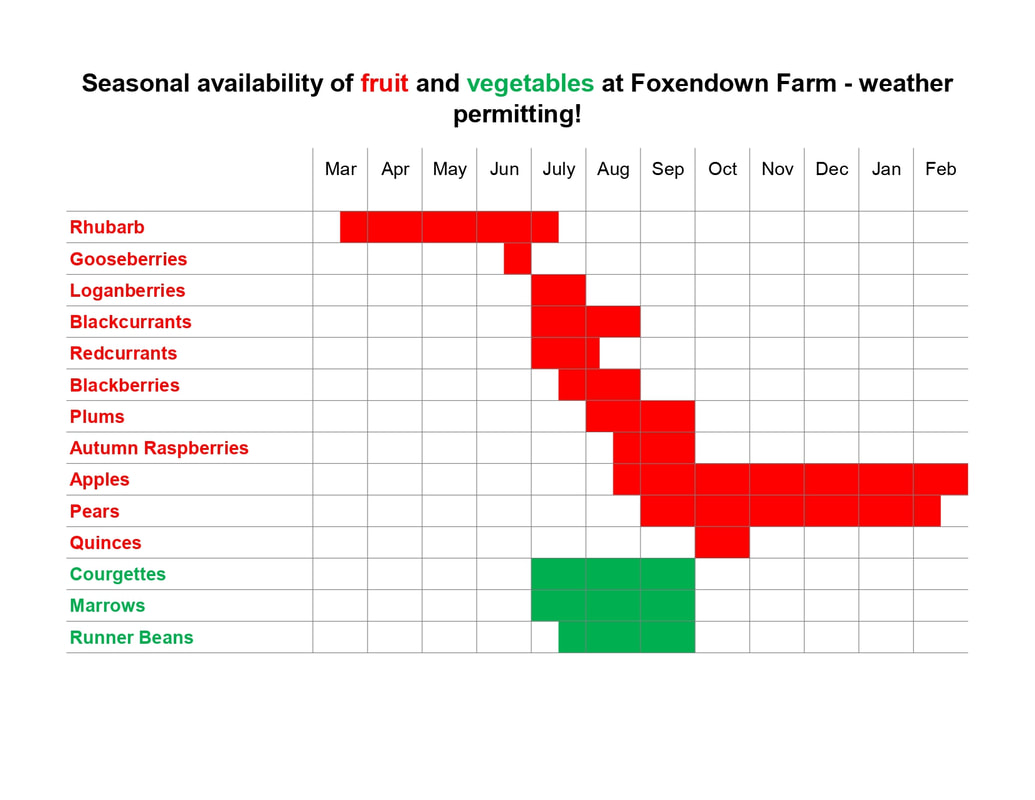Screen dimensions: 1035x800
Task: Click the Mar column header
Action: click(341, 169)
